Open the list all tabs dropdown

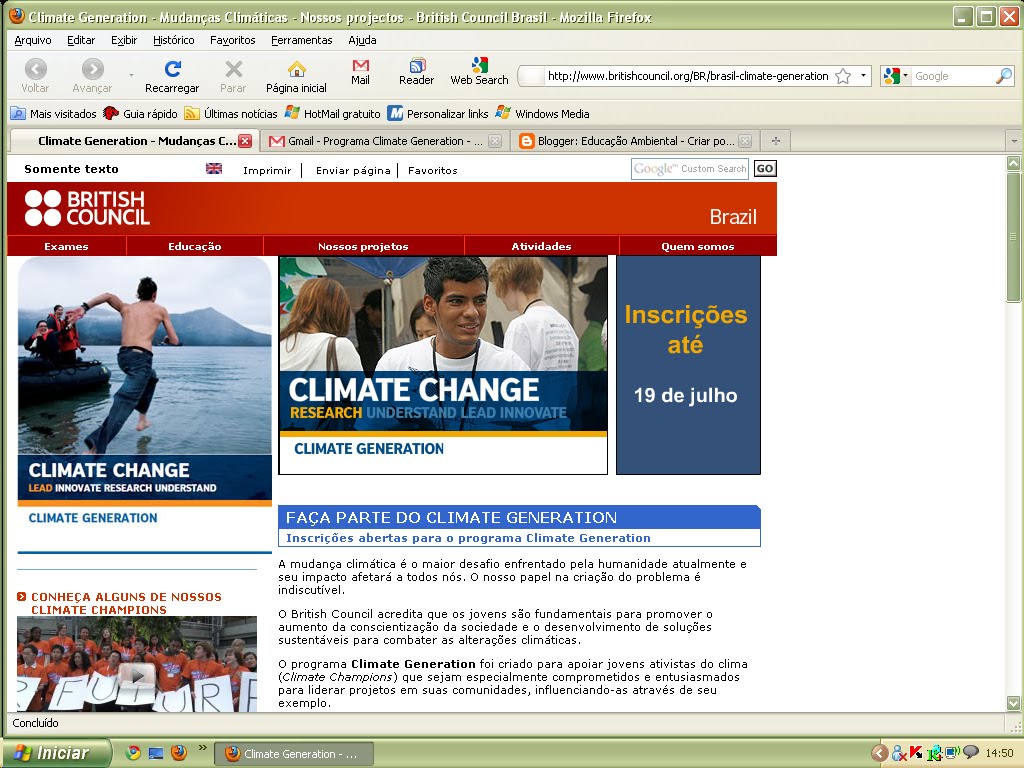(x=1014, y=141)
